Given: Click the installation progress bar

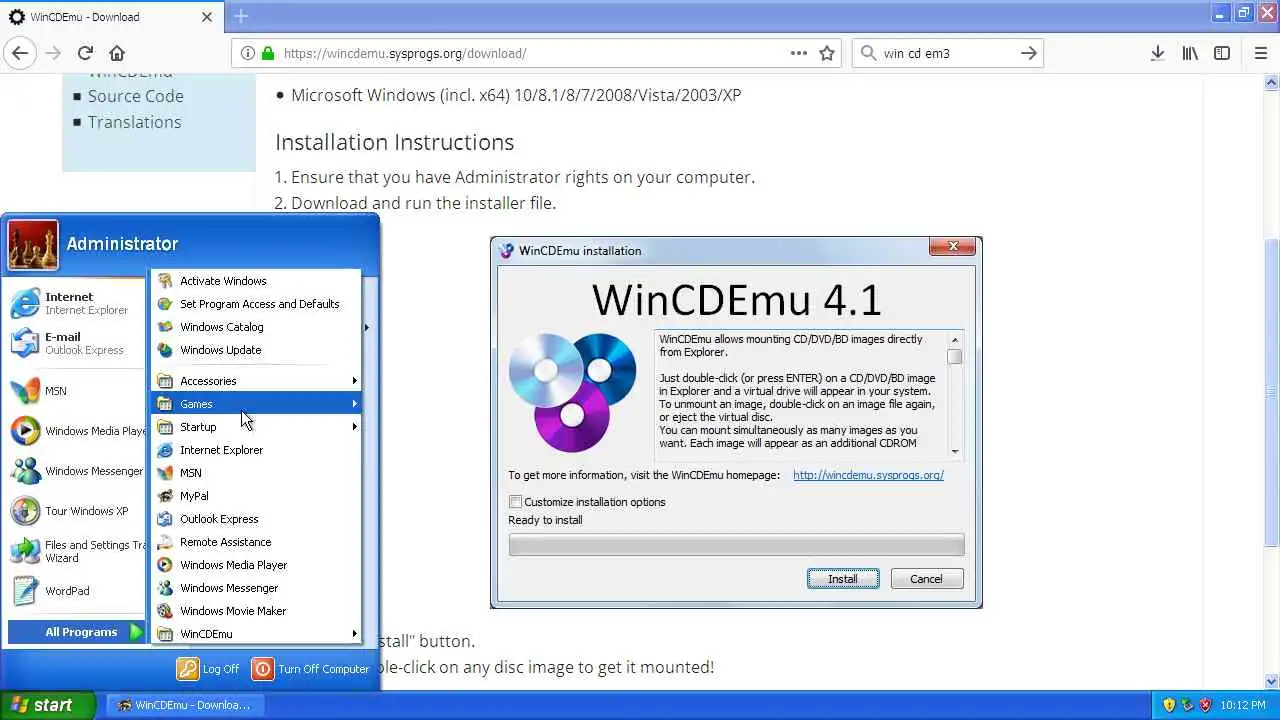Looking at the screenshot, I should tap(736, 545).
